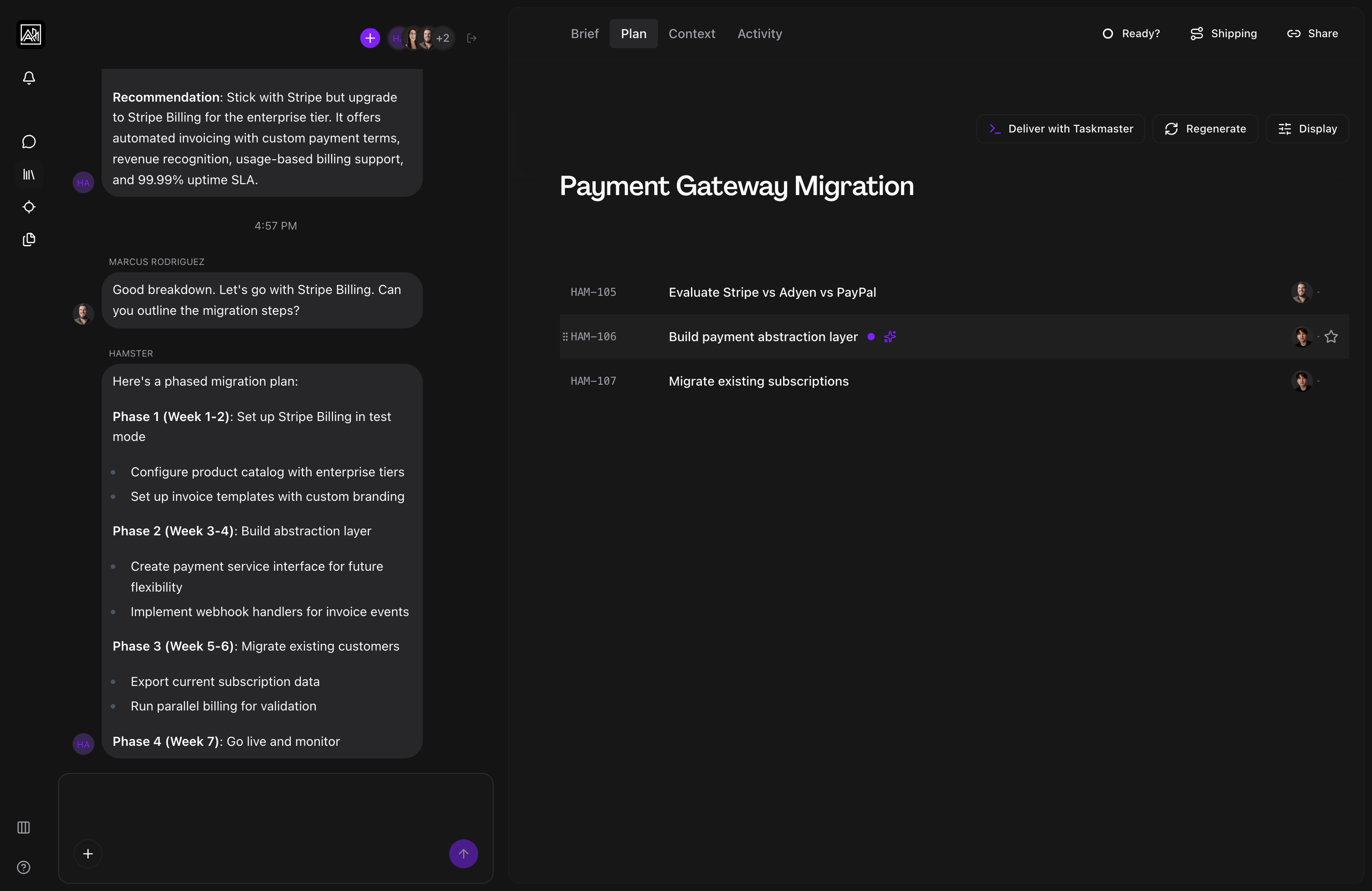The height and width of the screenshot is (891, 1372).
Task: Send message with purple arrow button
Action: click(463, 853)
